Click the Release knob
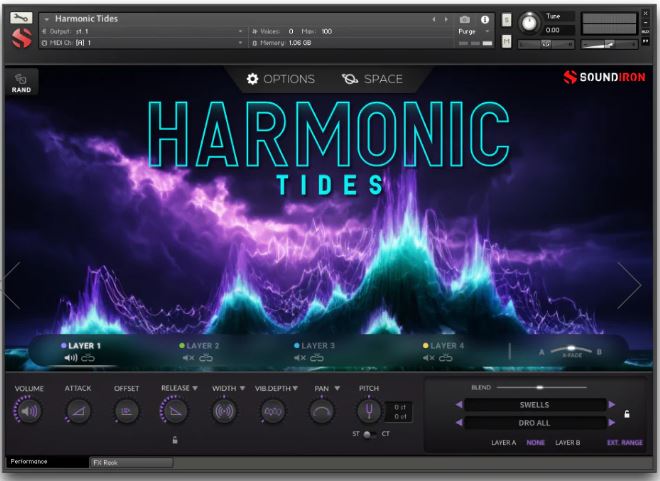This screenshot has height=481, width=660. coord(175,411)
